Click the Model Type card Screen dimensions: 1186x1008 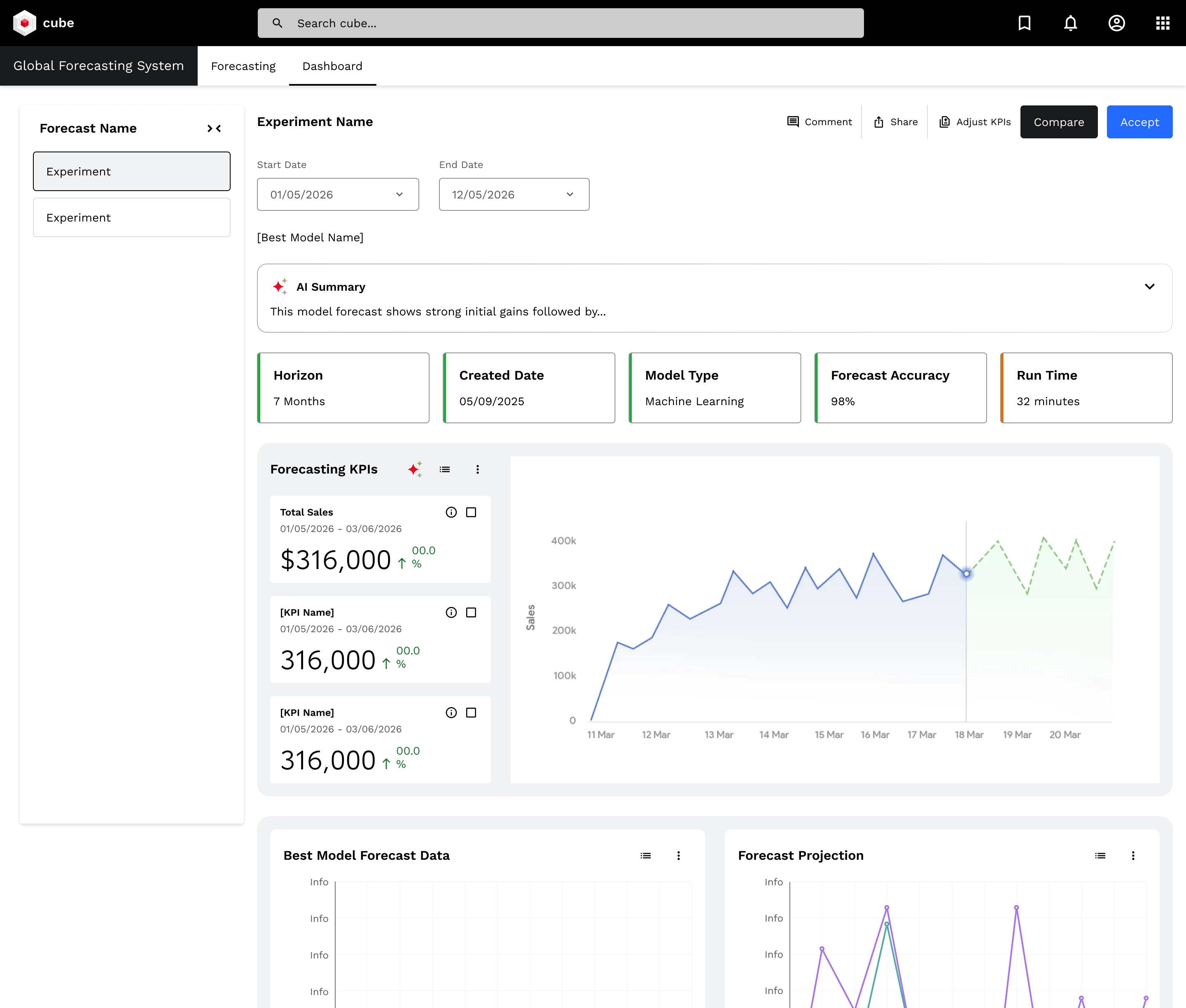coord(714,388)
